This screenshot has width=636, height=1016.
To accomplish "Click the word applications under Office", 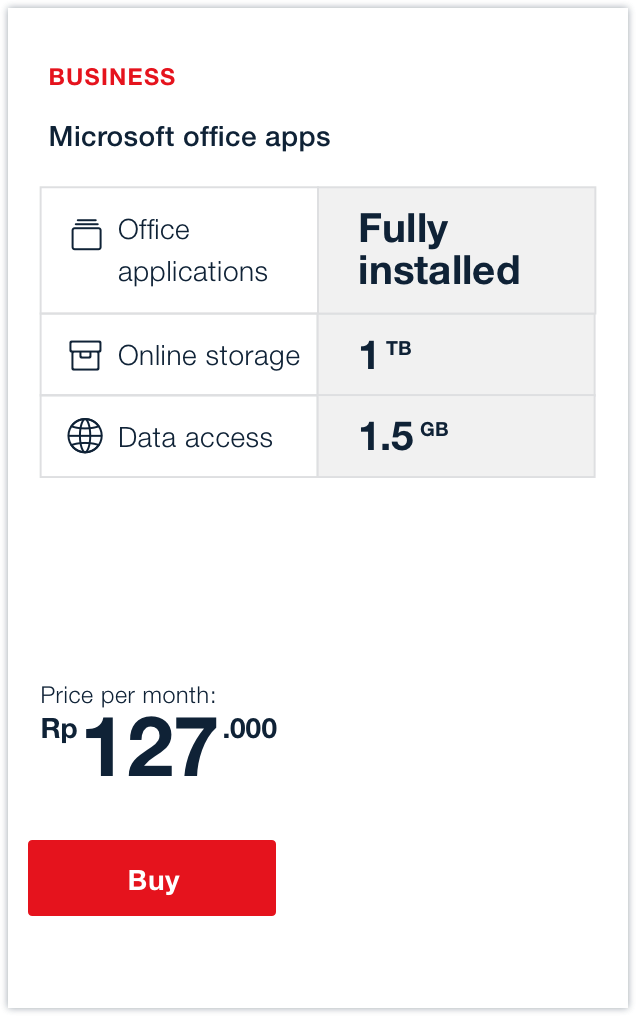I will [x=193, y=272].
